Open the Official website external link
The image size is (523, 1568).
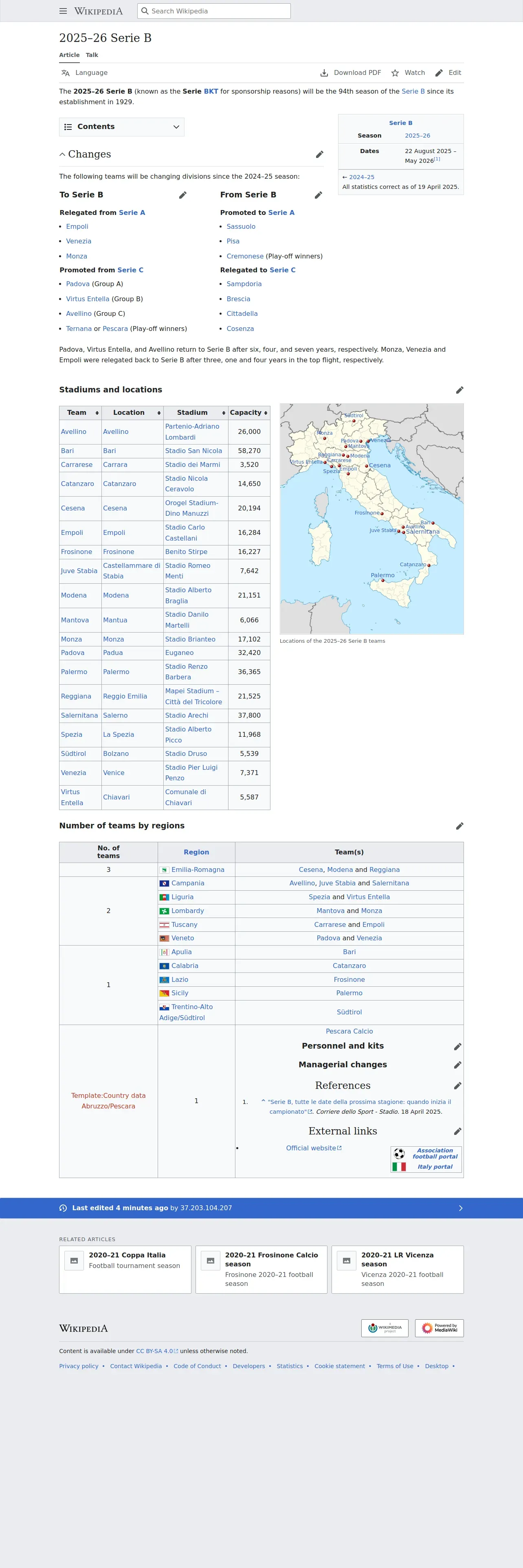click(x=314, y=1148)
